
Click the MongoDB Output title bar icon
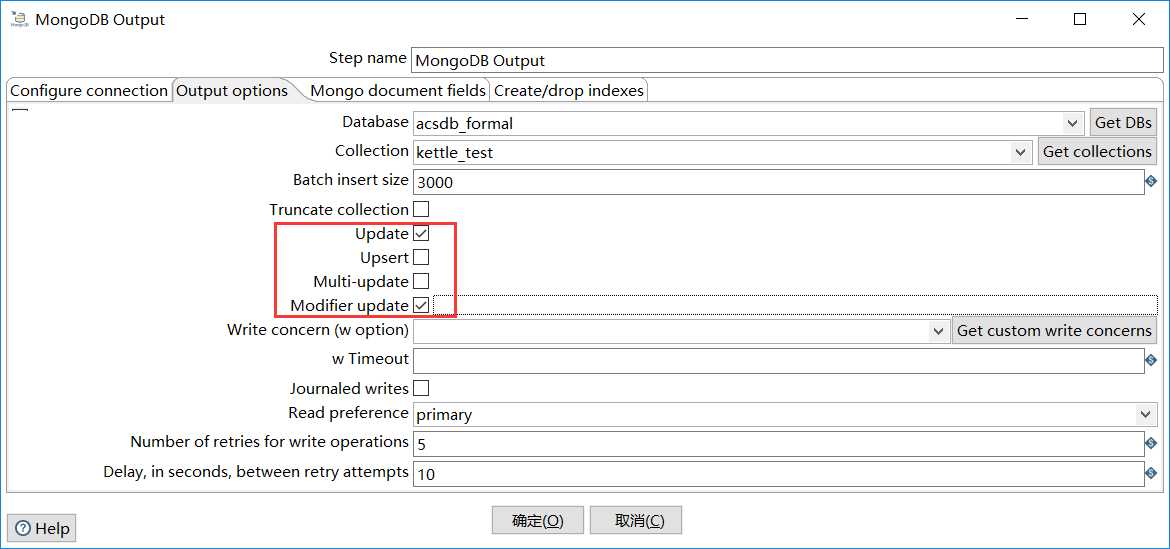19,20
